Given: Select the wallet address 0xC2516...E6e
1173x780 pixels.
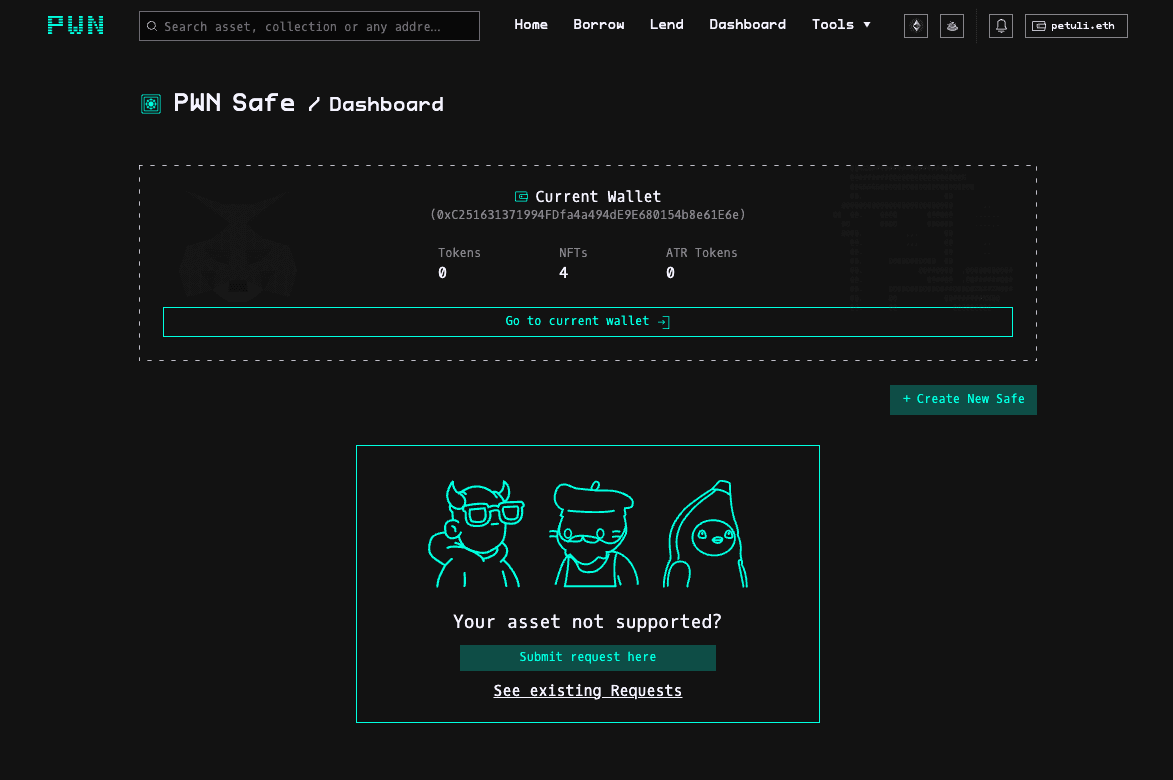Looking at the screenshot, I should [588, 215].
